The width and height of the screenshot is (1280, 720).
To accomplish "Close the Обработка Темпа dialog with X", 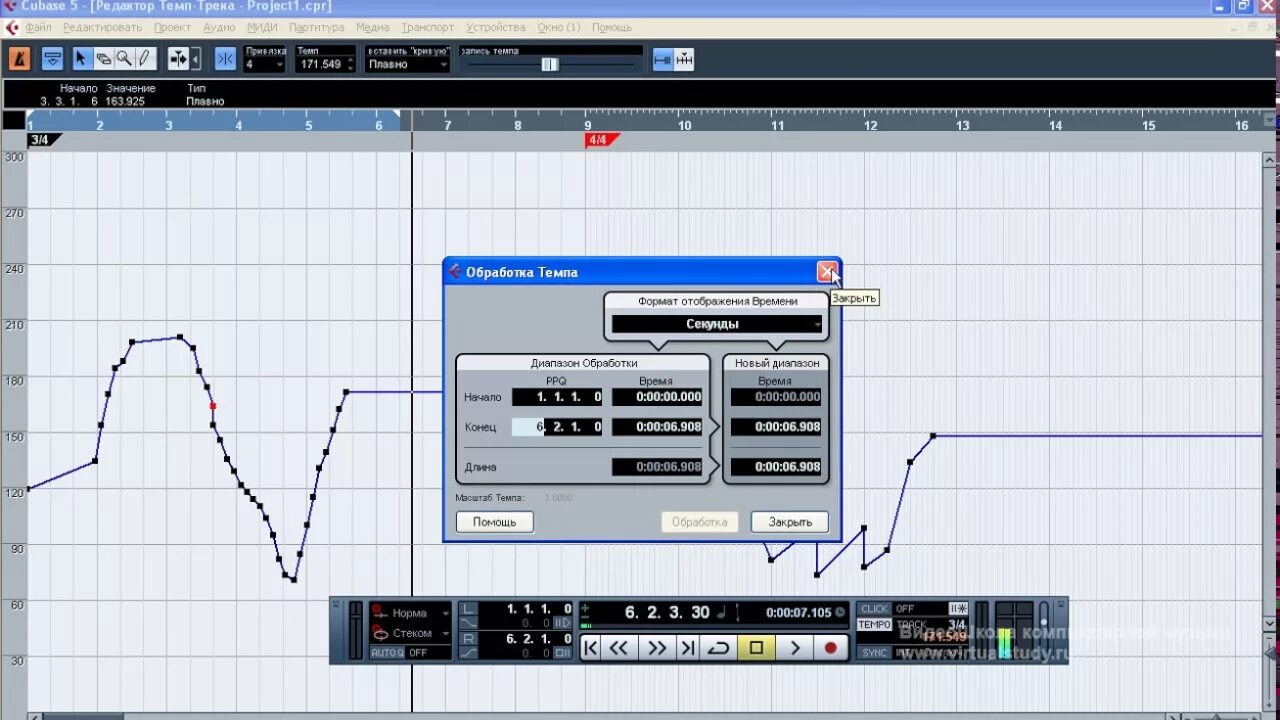I will [827, 271].
